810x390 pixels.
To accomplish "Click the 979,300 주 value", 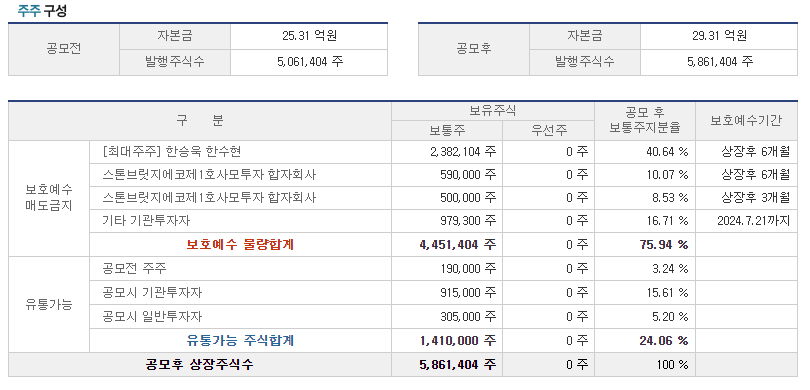I will 468,221.
